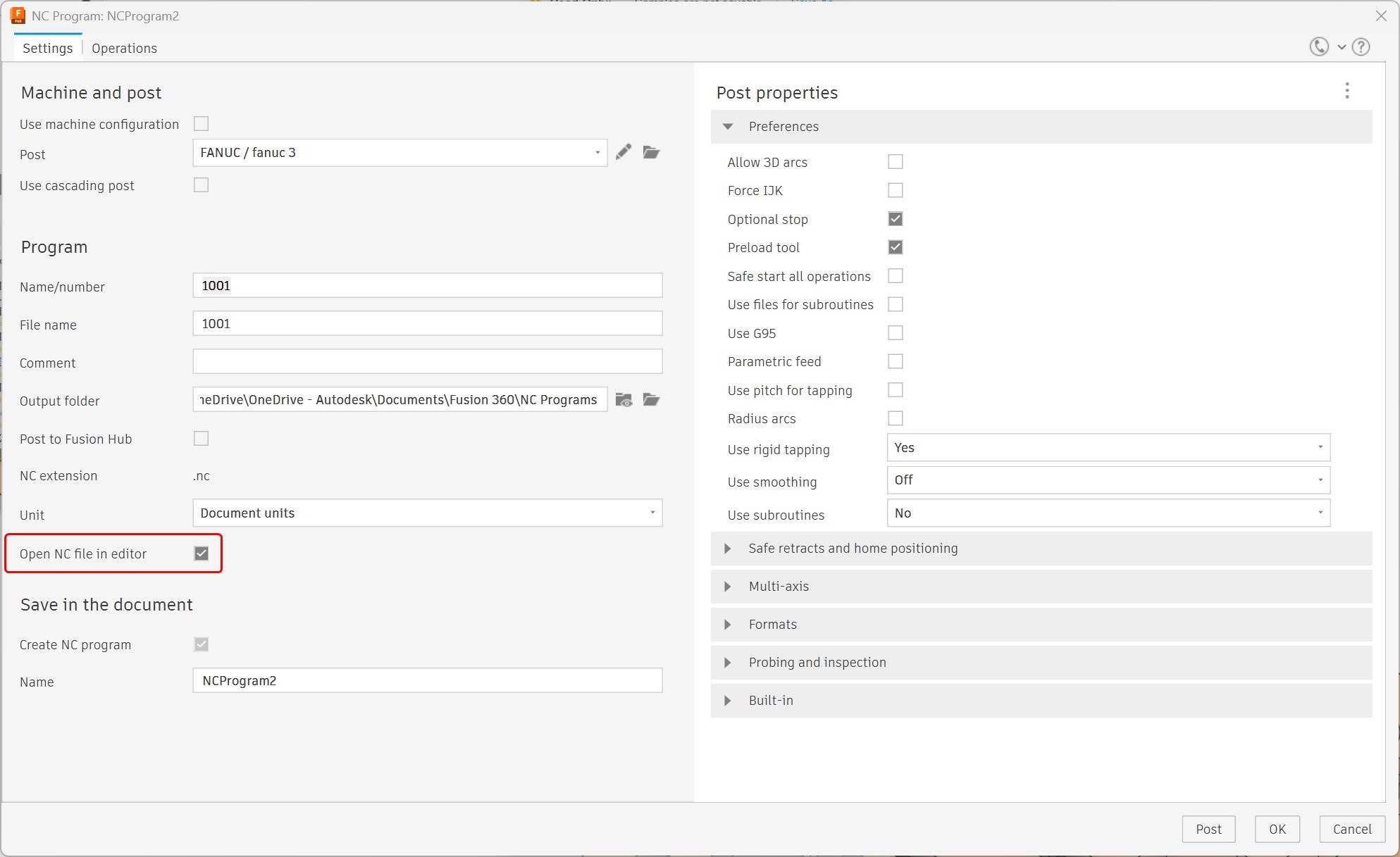Uncheck the Optional stop checkbox
The image size is (1400, 857).
(x=895, y=219)
